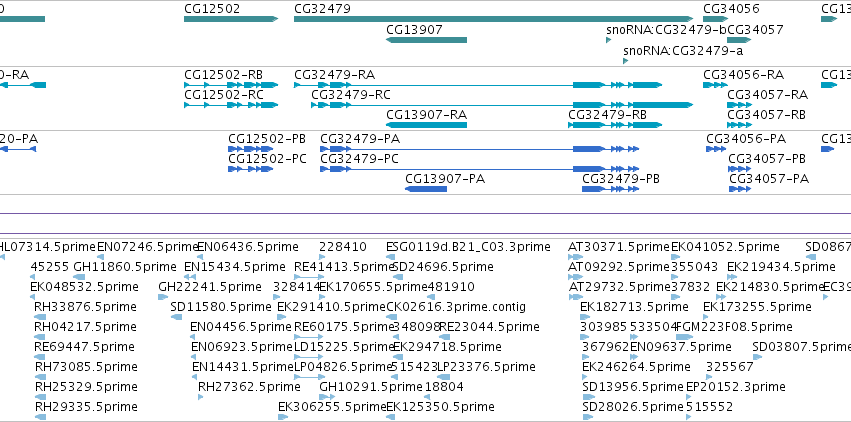Click EST 325567 label
Image resolution: width=851 pixels, height=422 pixels.
click(x=730, y=367)
